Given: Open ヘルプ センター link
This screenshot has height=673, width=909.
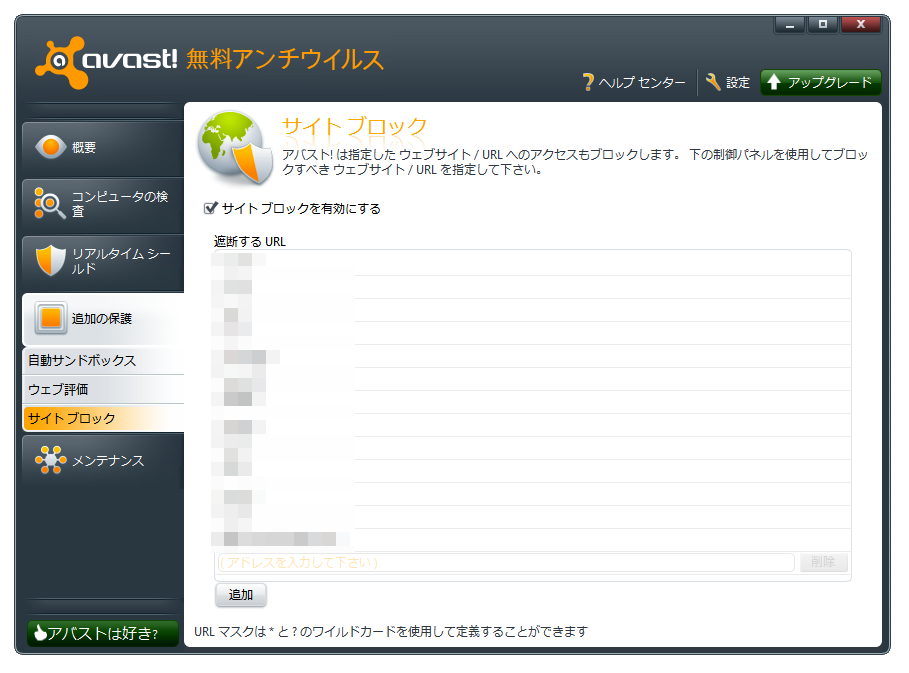Looking at the screenshot, I should point(634,82).
